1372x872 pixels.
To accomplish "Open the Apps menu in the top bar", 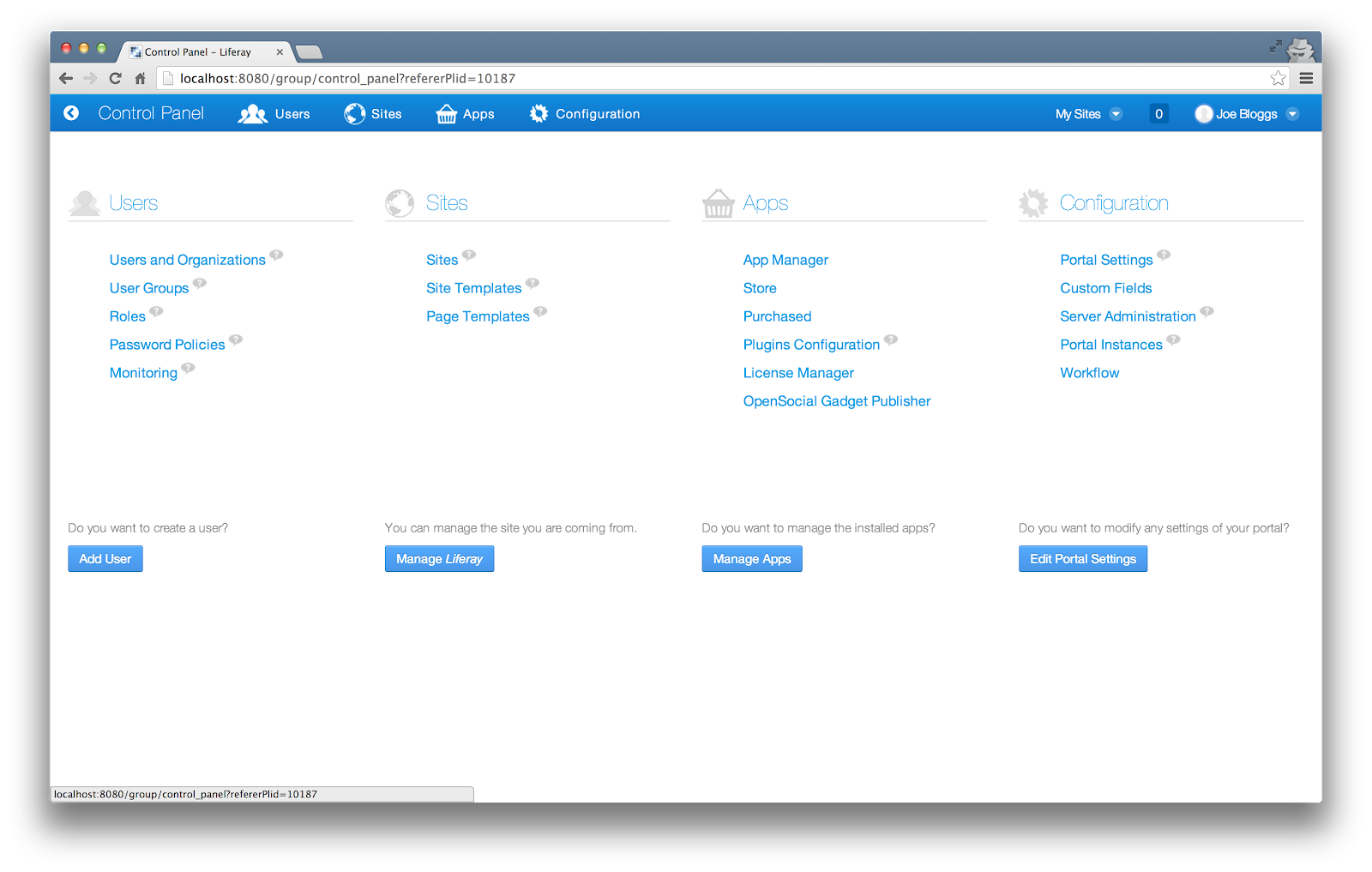I will [x=466, y=114].
